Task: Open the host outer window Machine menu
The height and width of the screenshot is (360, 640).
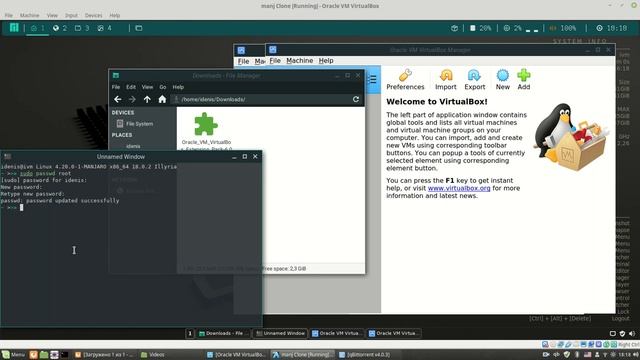Action: 29,16
